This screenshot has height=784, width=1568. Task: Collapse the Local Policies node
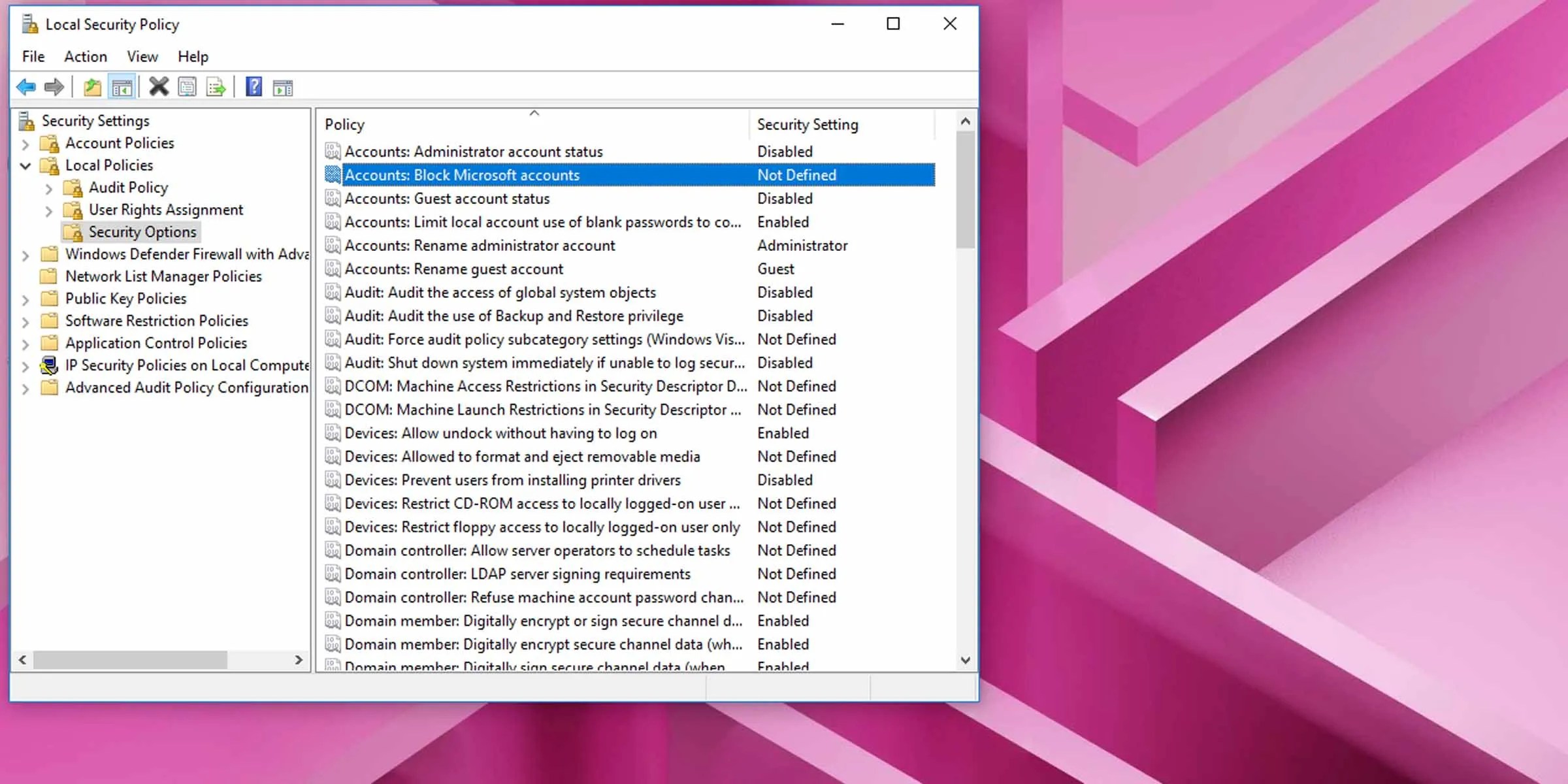coord(25,165)
